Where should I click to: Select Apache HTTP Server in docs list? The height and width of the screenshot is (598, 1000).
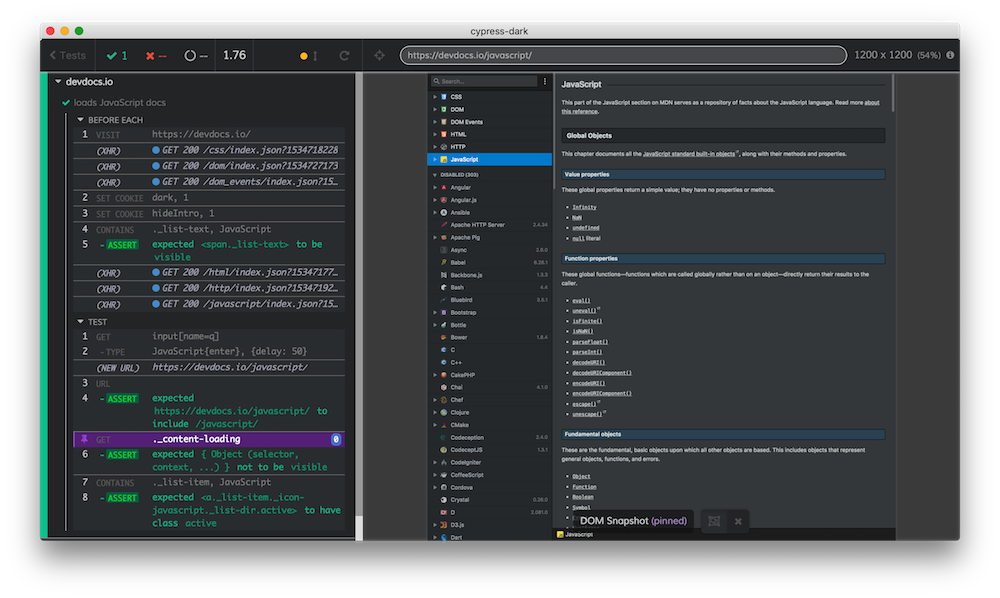click(490, 225)
